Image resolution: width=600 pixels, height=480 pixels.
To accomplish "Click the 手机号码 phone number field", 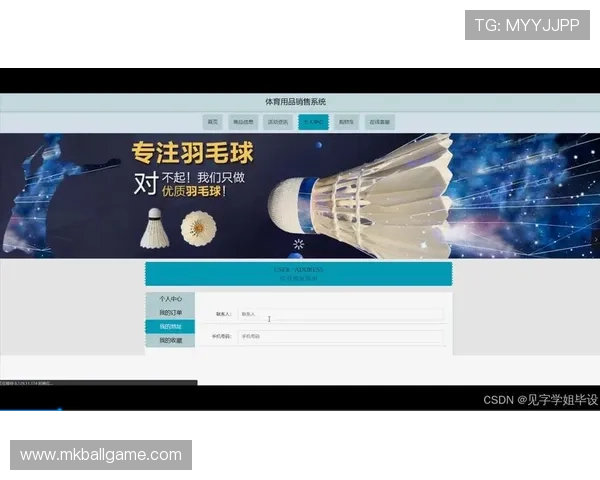I will tap(340, 337).
